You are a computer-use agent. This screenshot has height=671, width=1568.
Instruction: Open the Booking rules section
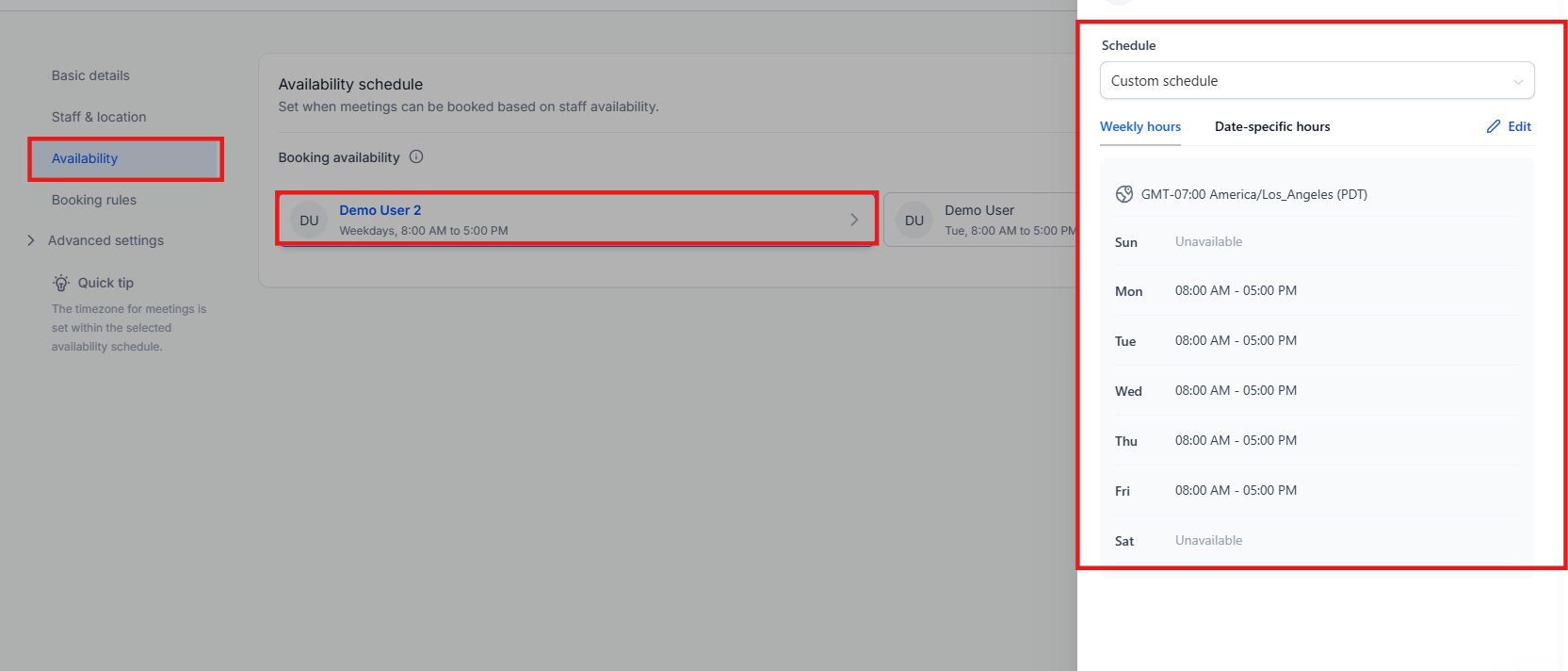(x=94, y=200)
